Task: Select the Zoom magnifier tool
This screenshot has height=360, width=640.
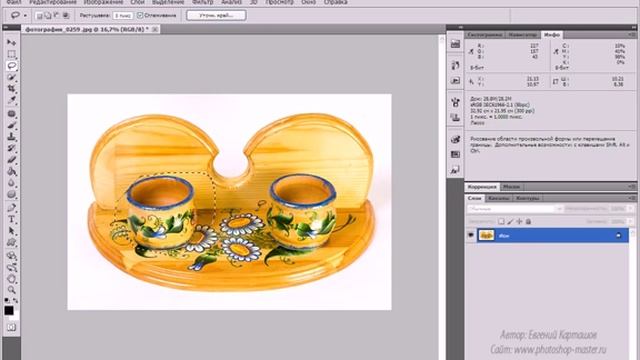Action: click(11, 290)
